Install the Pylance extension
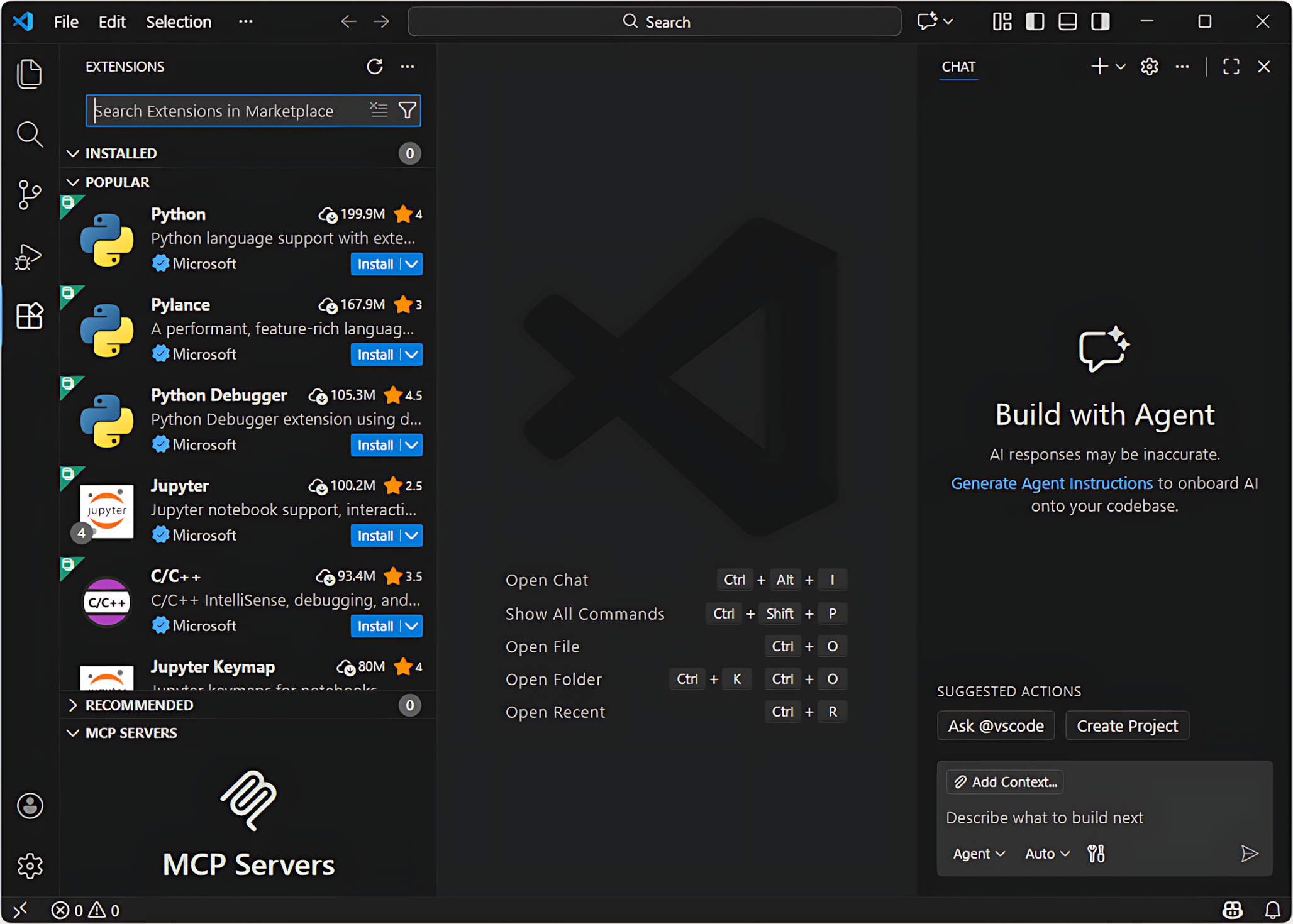The image size is (1293, 924). click(x=375, y=355)
